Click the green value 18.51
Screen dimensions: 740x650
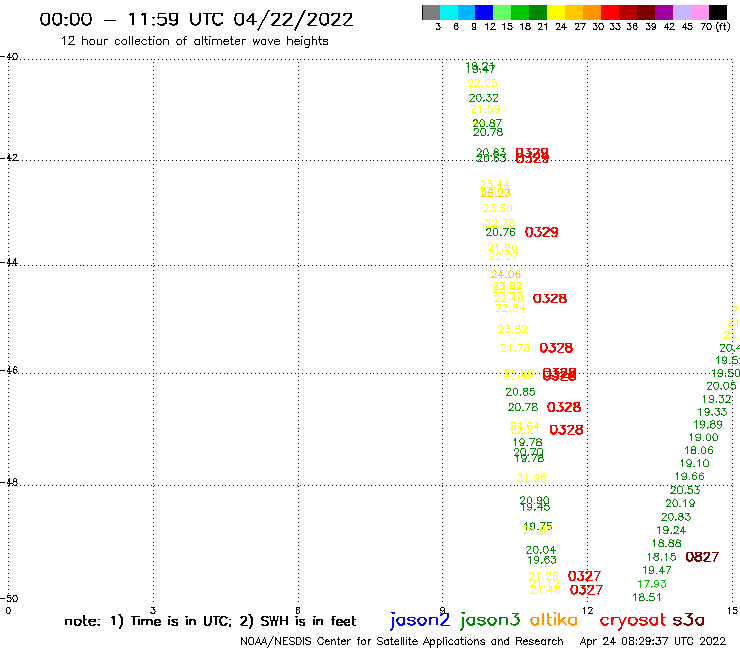[x=647, y=598]
